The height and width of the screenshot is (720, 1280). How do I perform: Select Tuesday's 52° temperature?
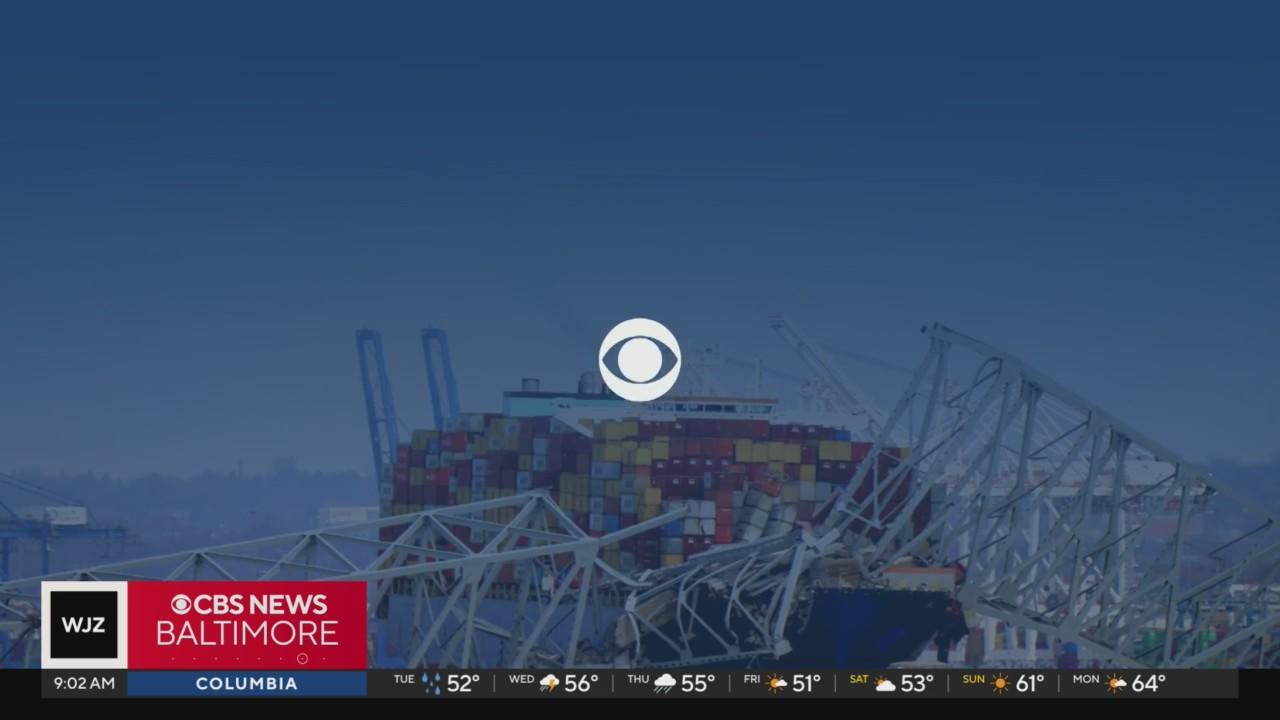(463, 684)
